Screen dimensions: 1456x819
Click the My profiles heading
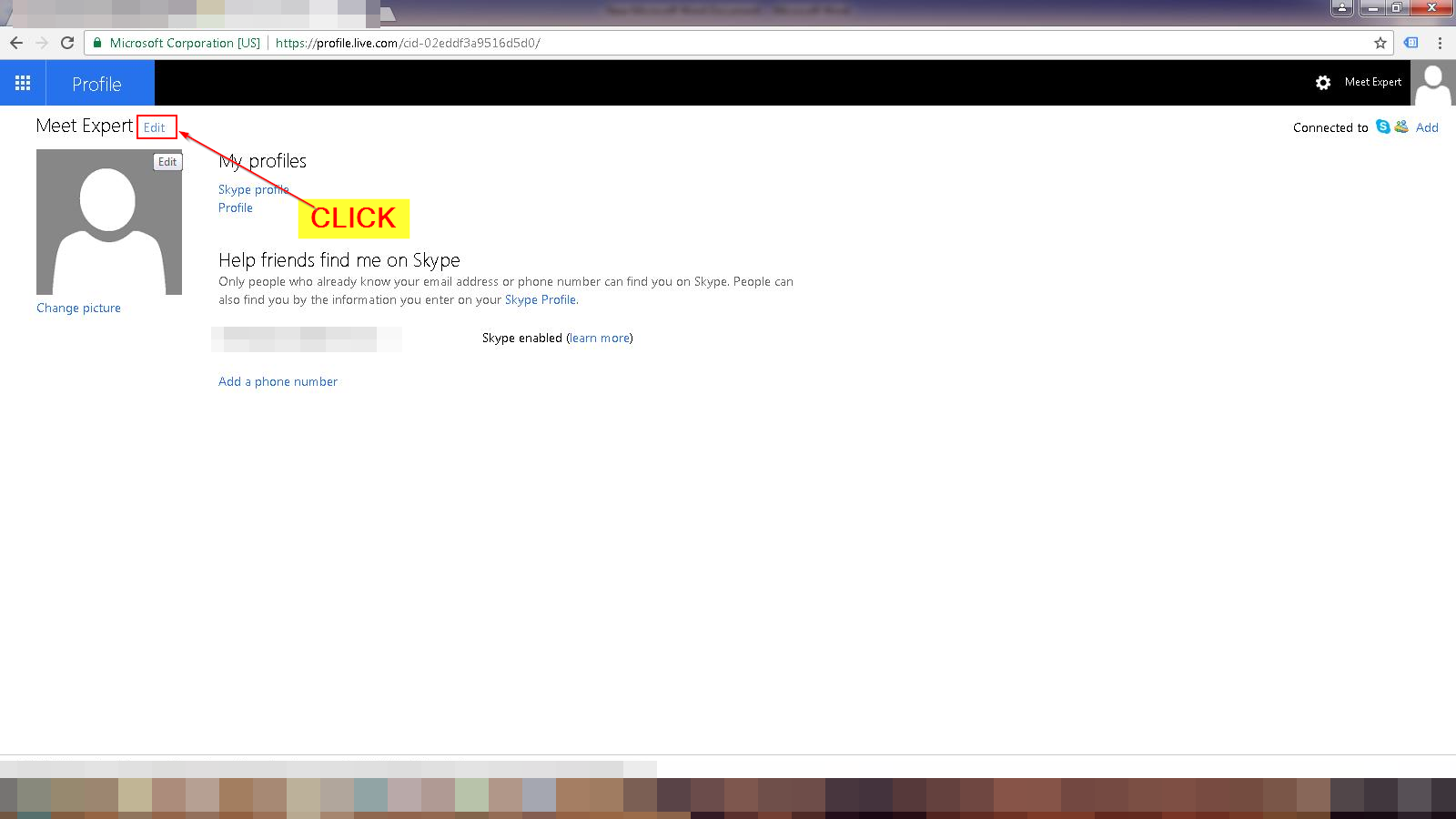point(262,161)
